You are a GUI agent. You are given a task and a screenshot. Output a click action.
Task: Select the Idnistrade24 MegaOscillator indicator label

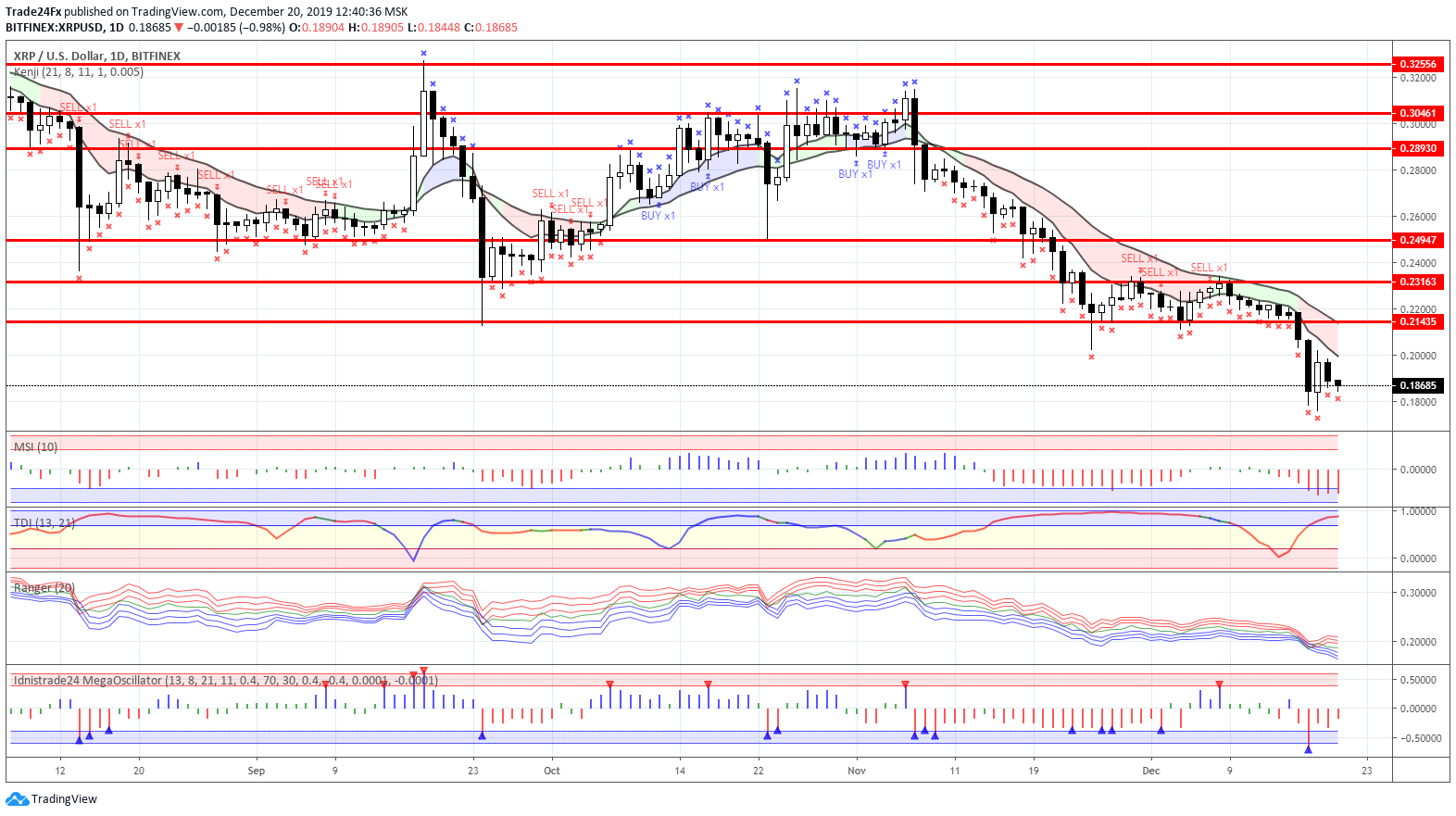(225, 680)
